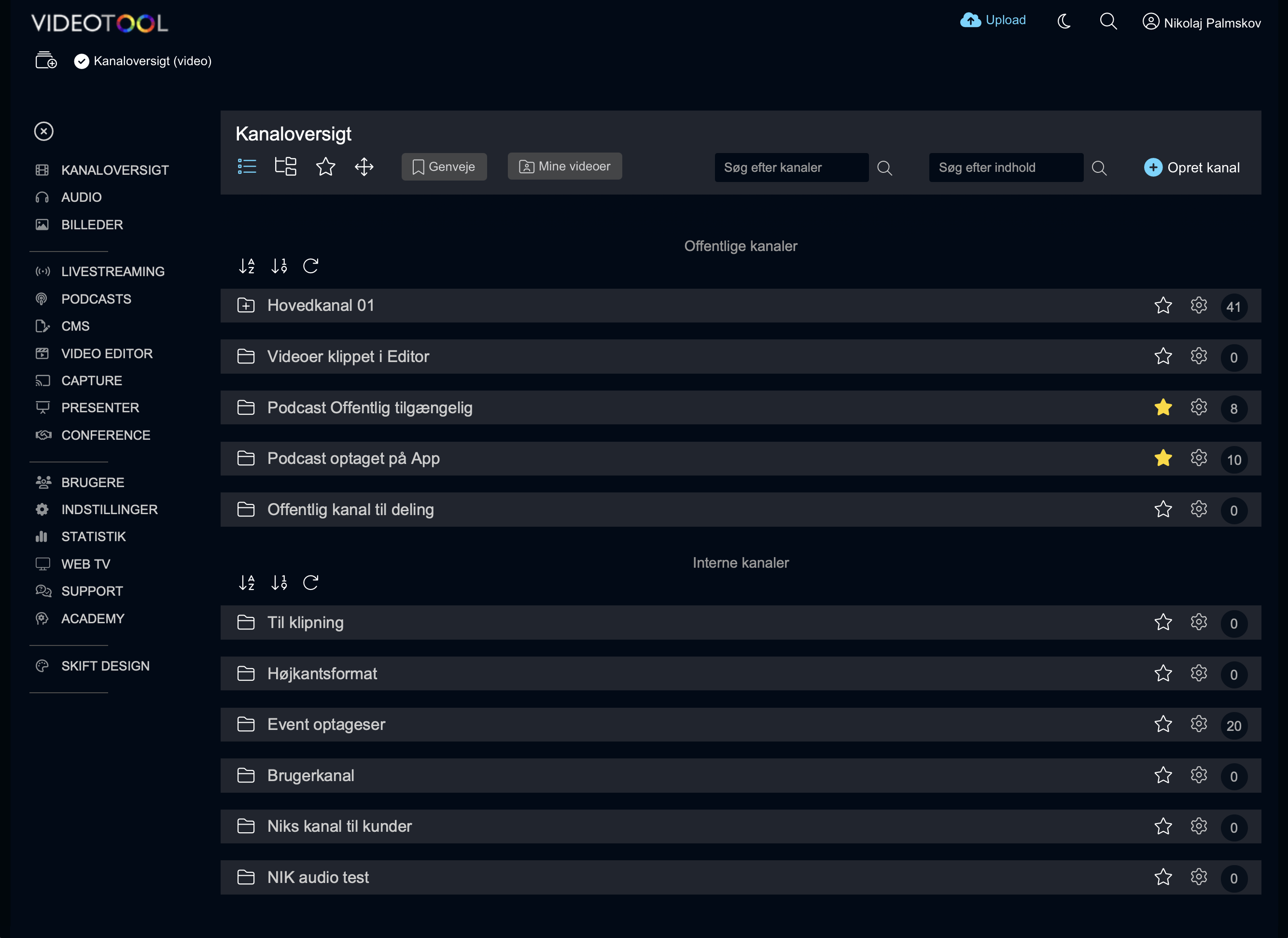This screenshot has height=938, width=1288.
Task: Sort public channels alphabetically
Action: pos(247,266)
